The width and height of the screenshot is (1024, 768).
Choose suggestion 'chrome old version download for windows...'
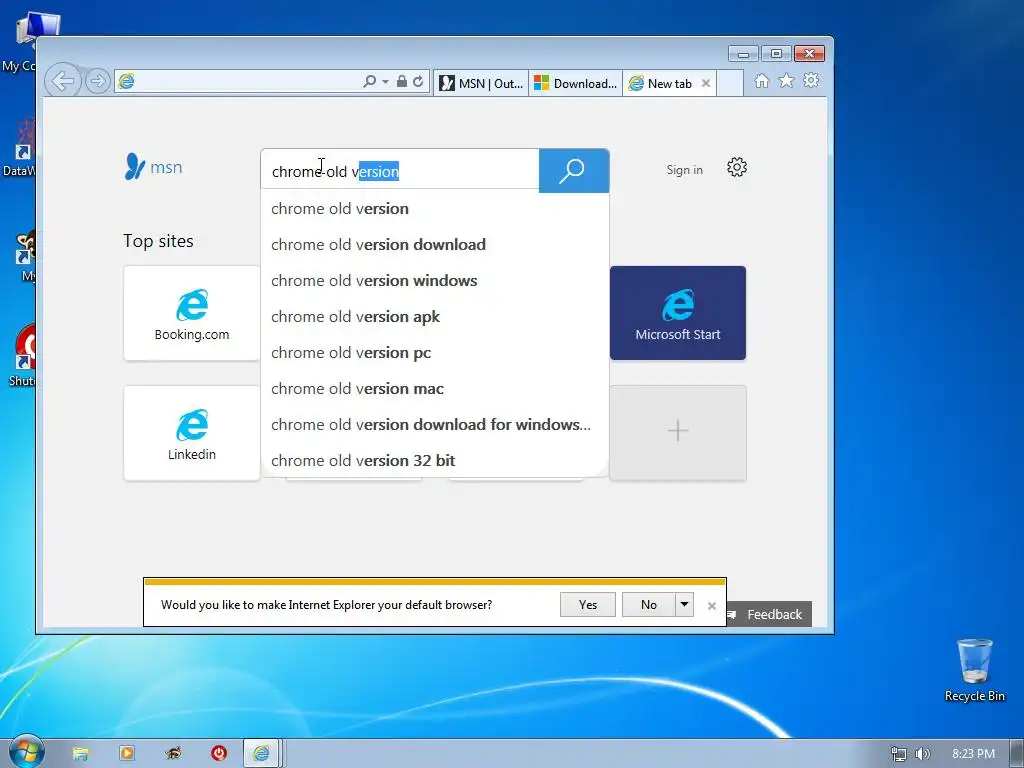tap(435, 424)
